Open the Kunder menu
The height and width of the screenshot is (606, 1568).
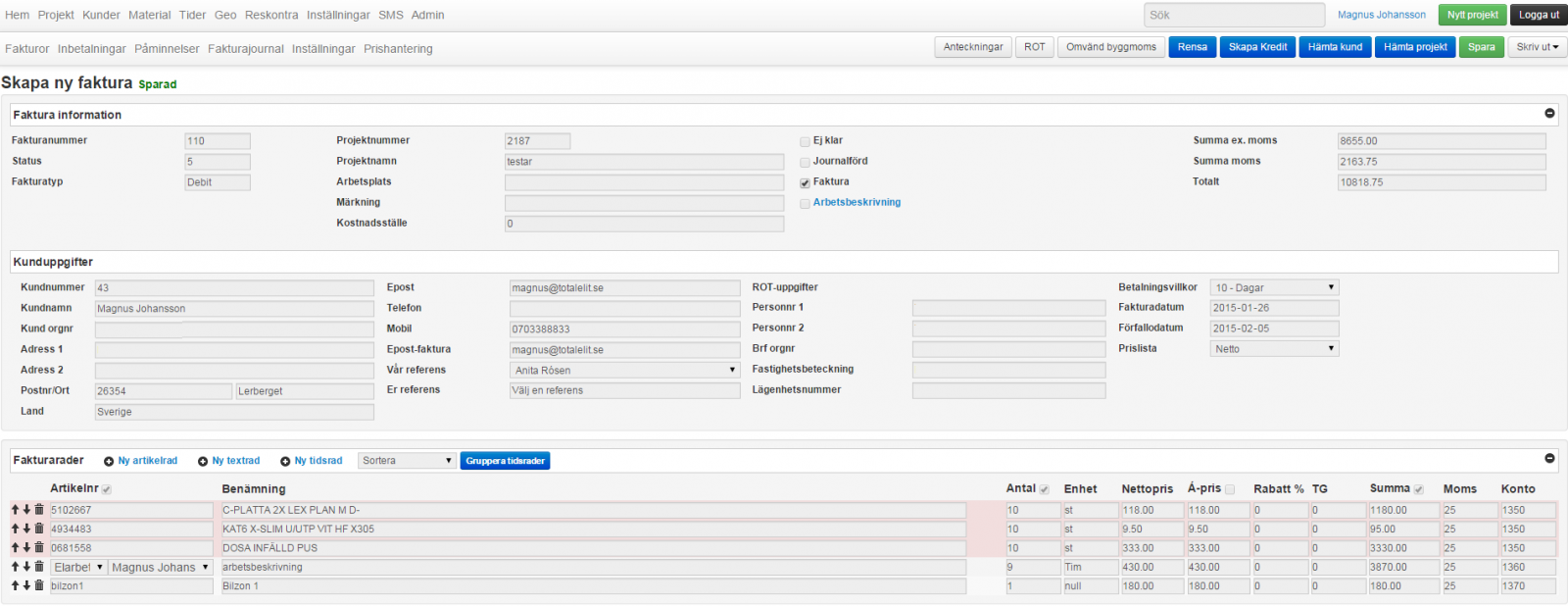[101, 15]
